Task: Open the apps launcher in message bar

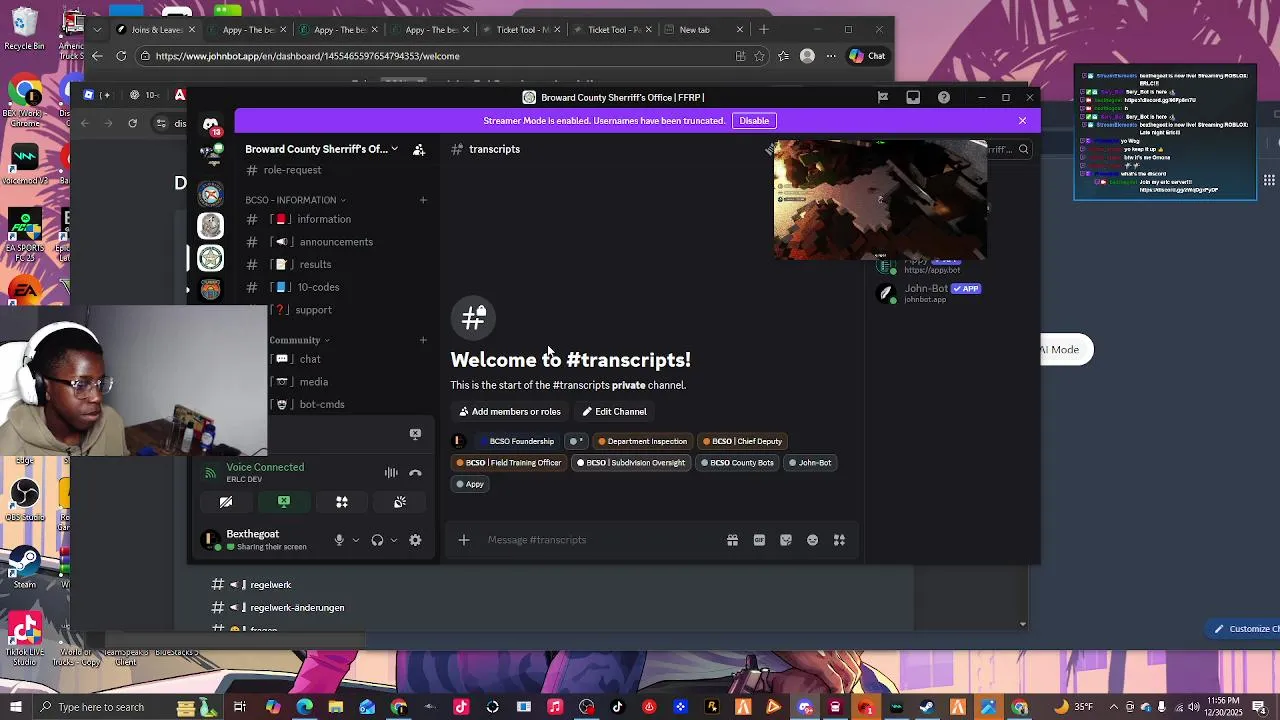Action: click(839, 540)
